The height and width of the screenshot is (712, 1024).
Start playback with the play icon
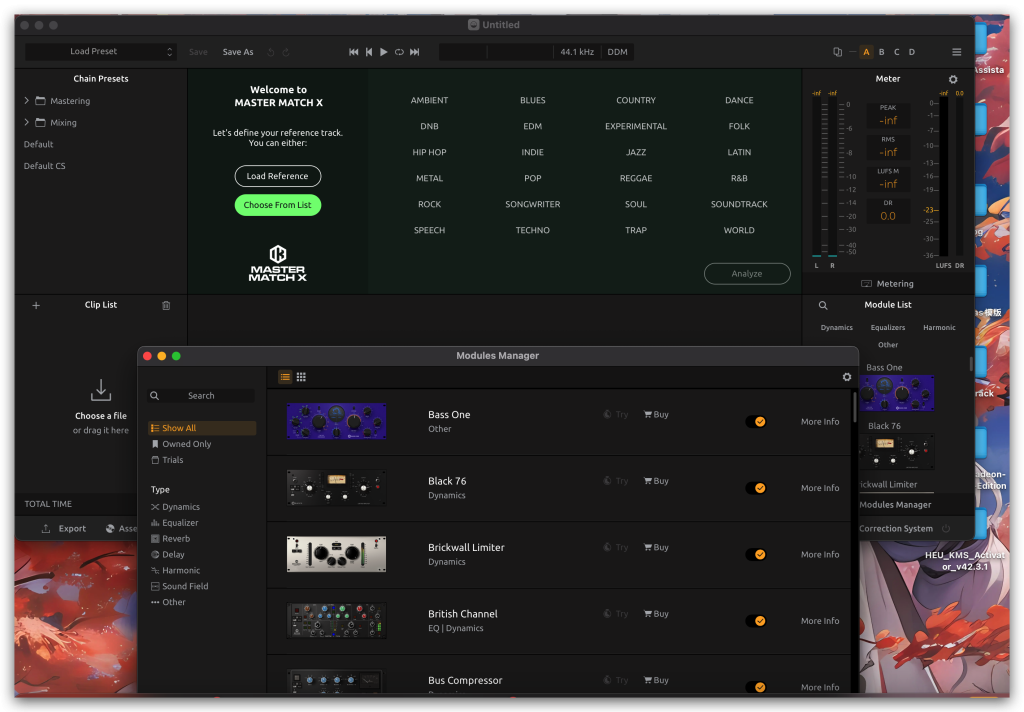coord(384,52)
